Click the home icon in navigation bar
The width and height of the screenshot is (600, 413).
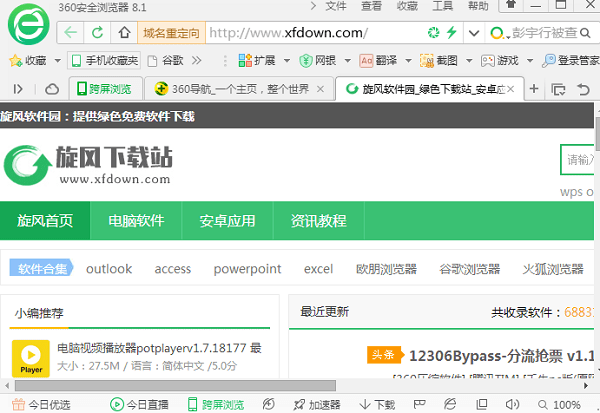124,33
